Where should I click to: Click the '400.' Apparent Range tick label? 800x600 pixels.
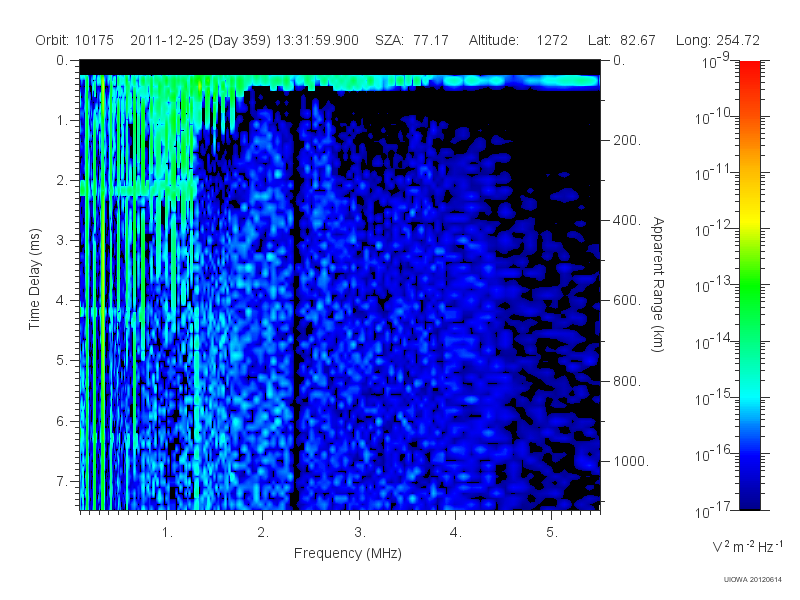coord(627,220)
